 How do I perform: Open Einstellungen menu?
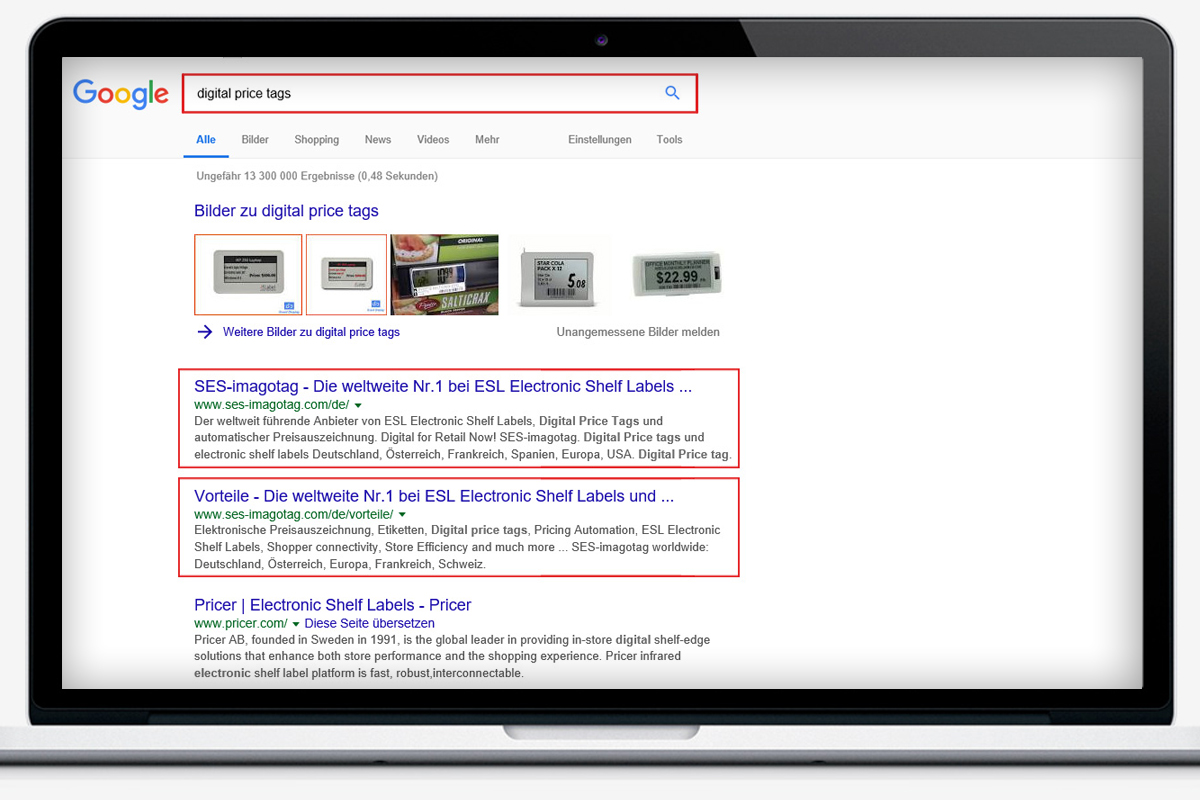coord(600,140)
